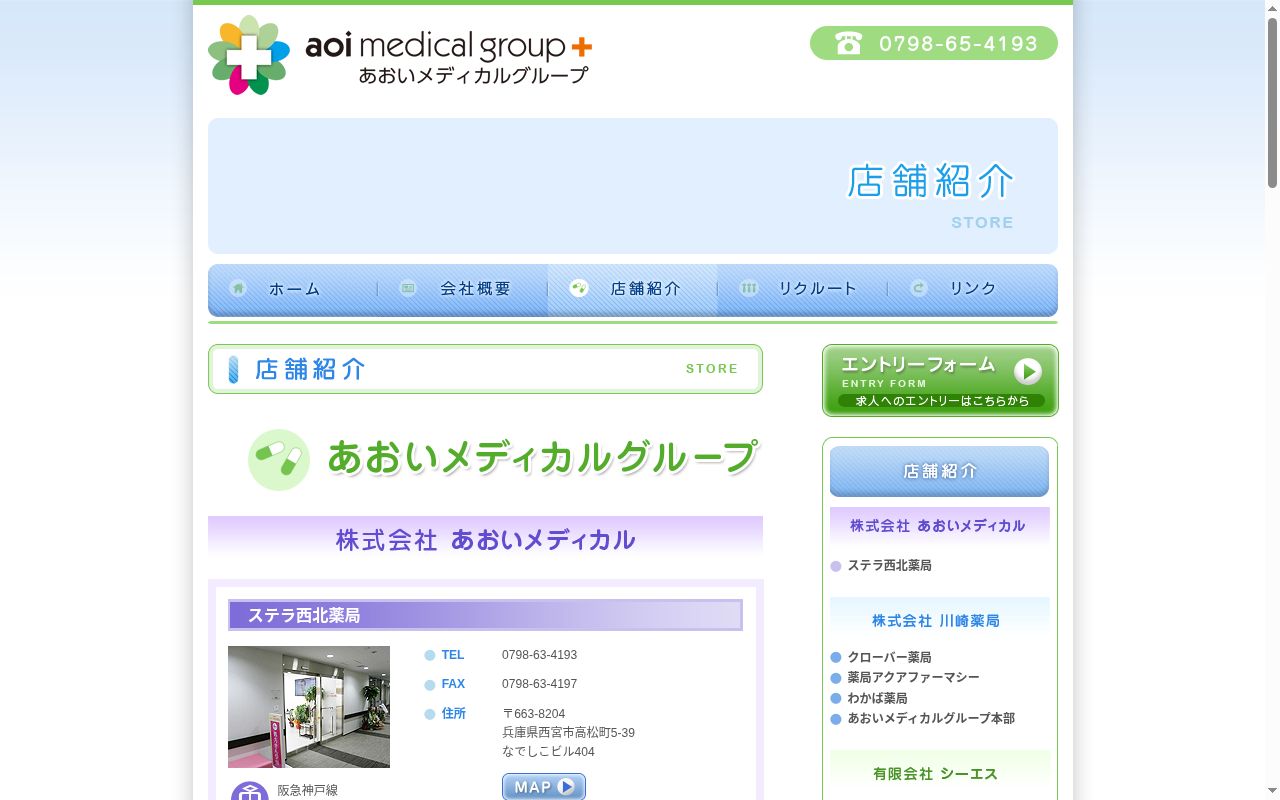1280x800 pixels.
Task: Click the MAP button
Action: click(x=544, y=787)
